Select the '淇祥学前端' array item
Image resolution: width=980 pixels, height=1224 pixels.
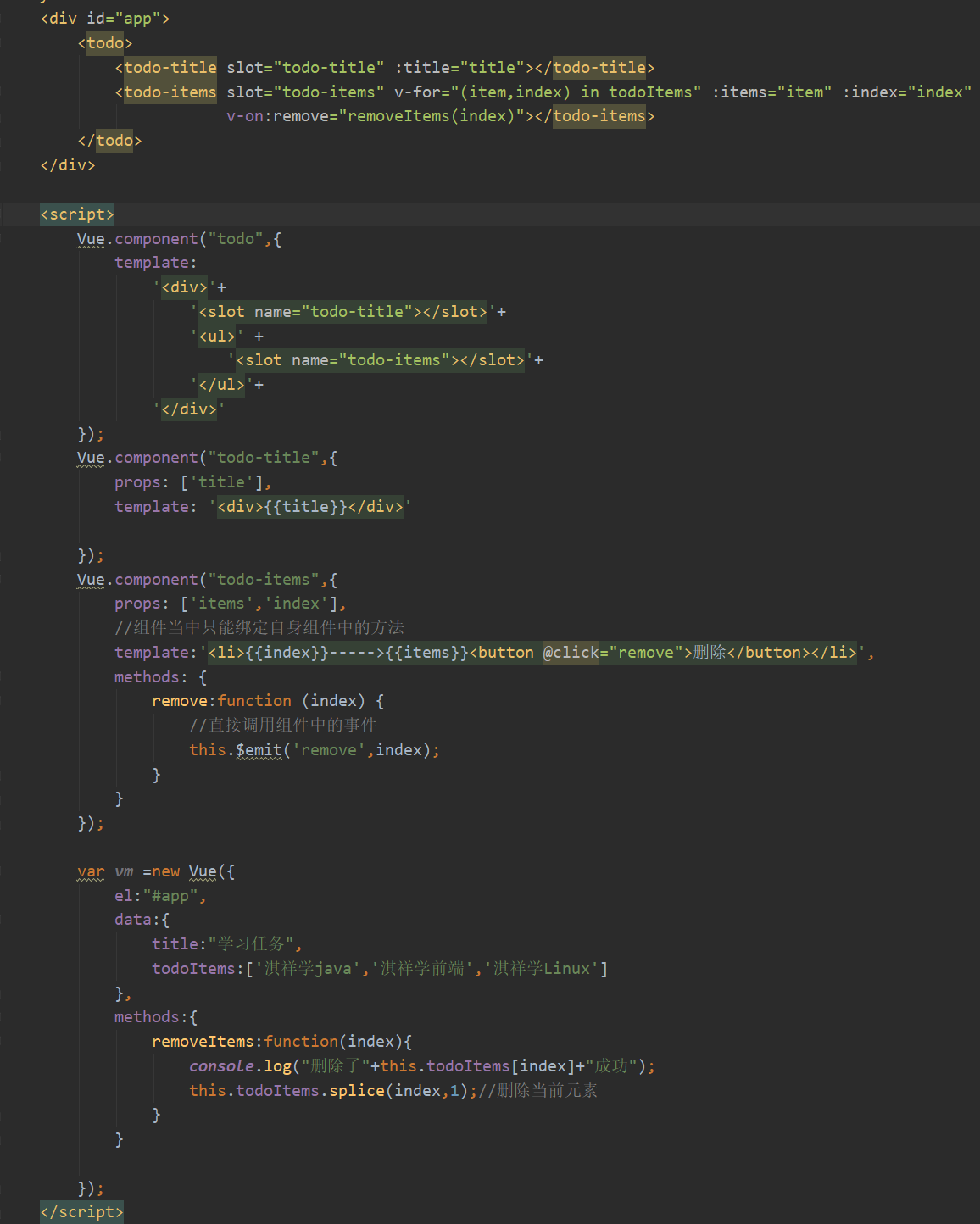[423, 969]
